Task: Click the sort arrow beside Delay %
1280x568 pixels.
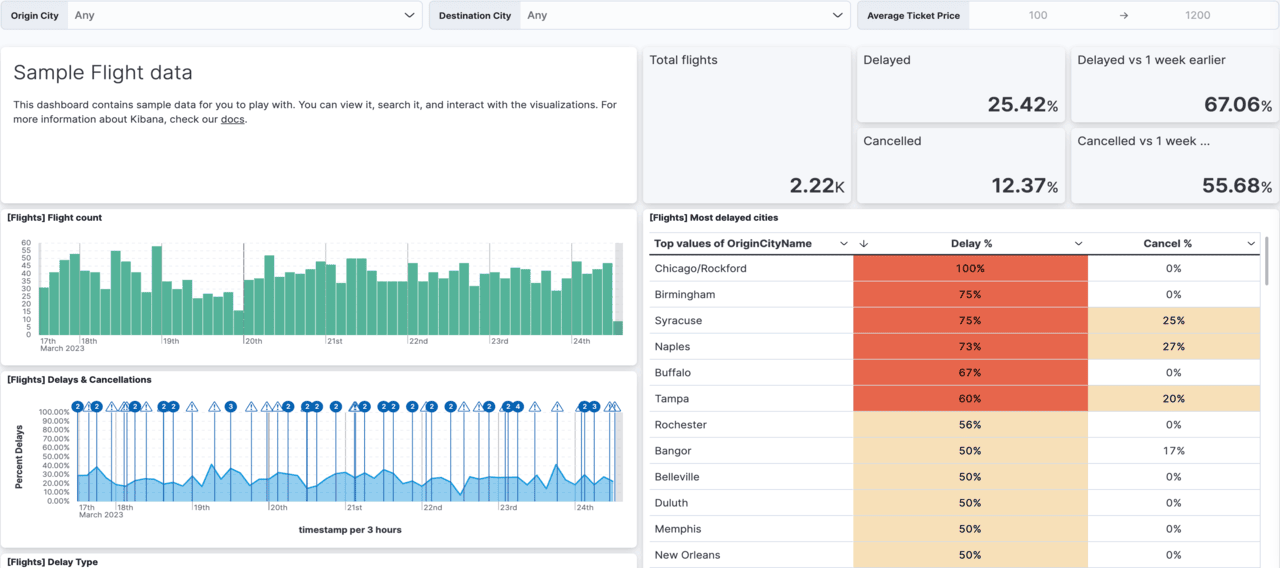Action: (864, 244)
